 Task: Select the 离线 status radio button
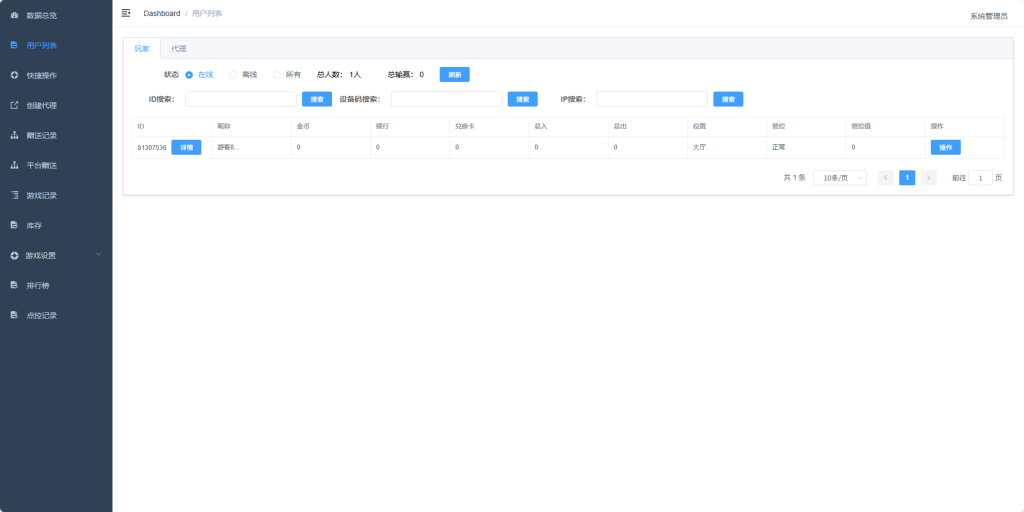(232, 75)
